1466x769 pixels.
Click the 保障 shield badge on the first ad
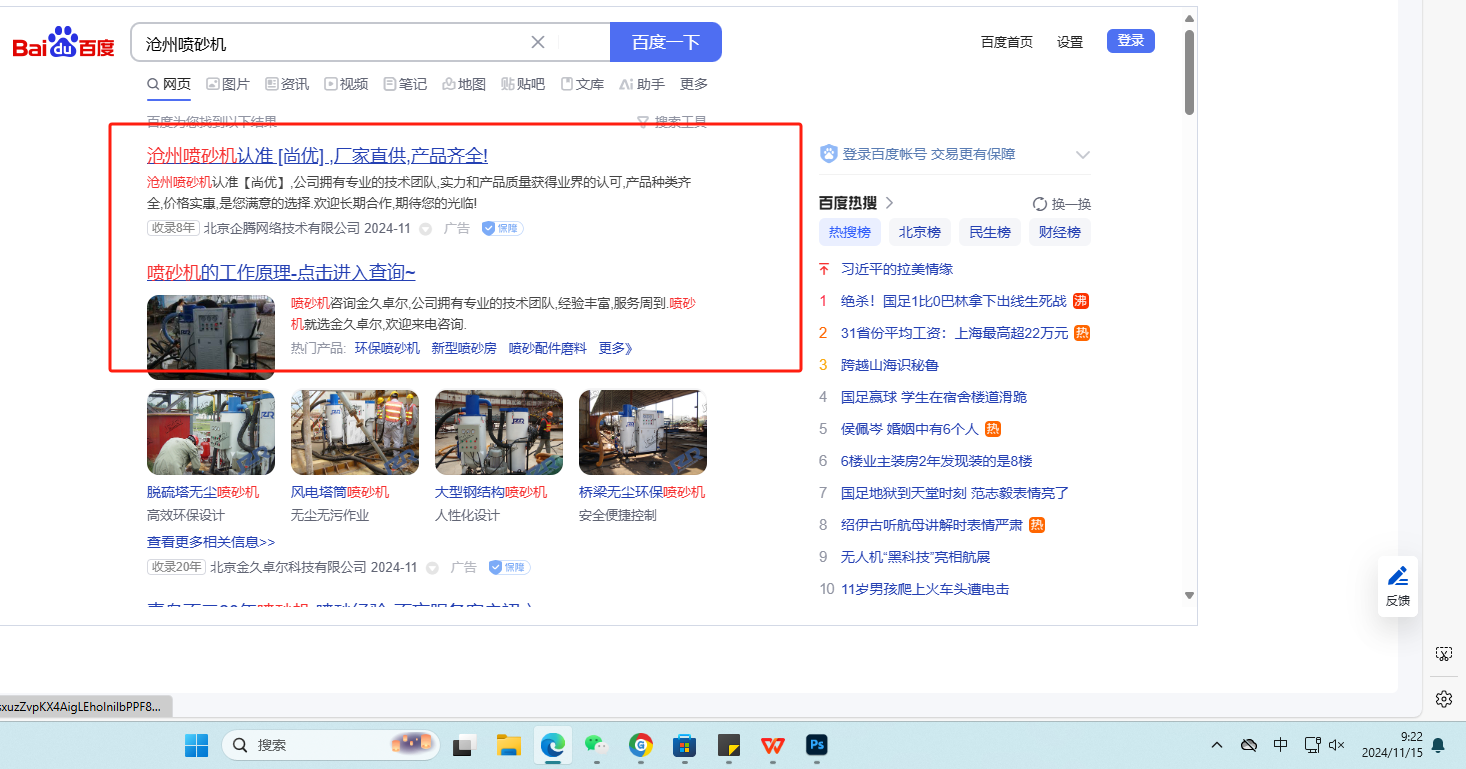pyautogui.click(x=501, y=228)
